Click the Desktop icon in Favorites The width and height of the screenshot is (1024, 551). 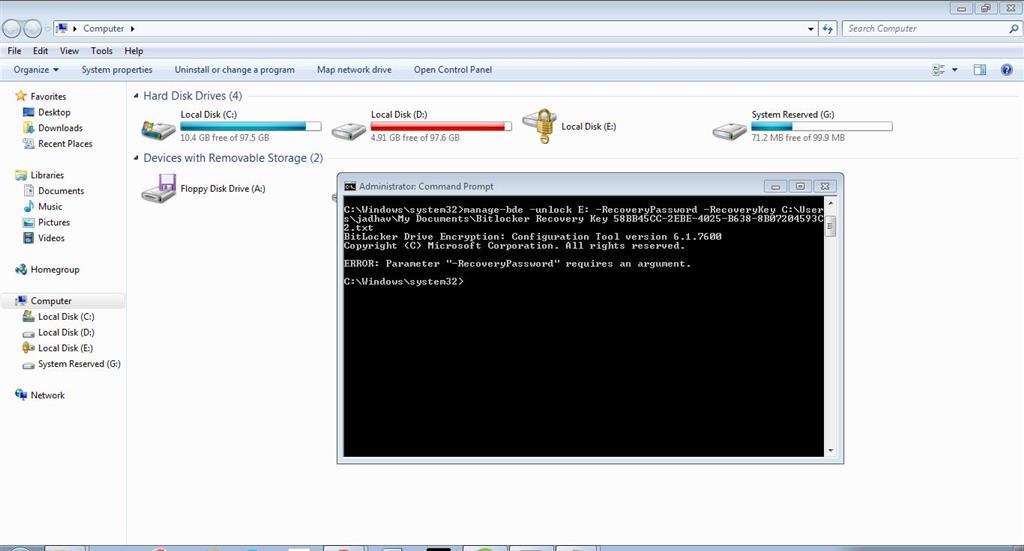coord(28,112)
